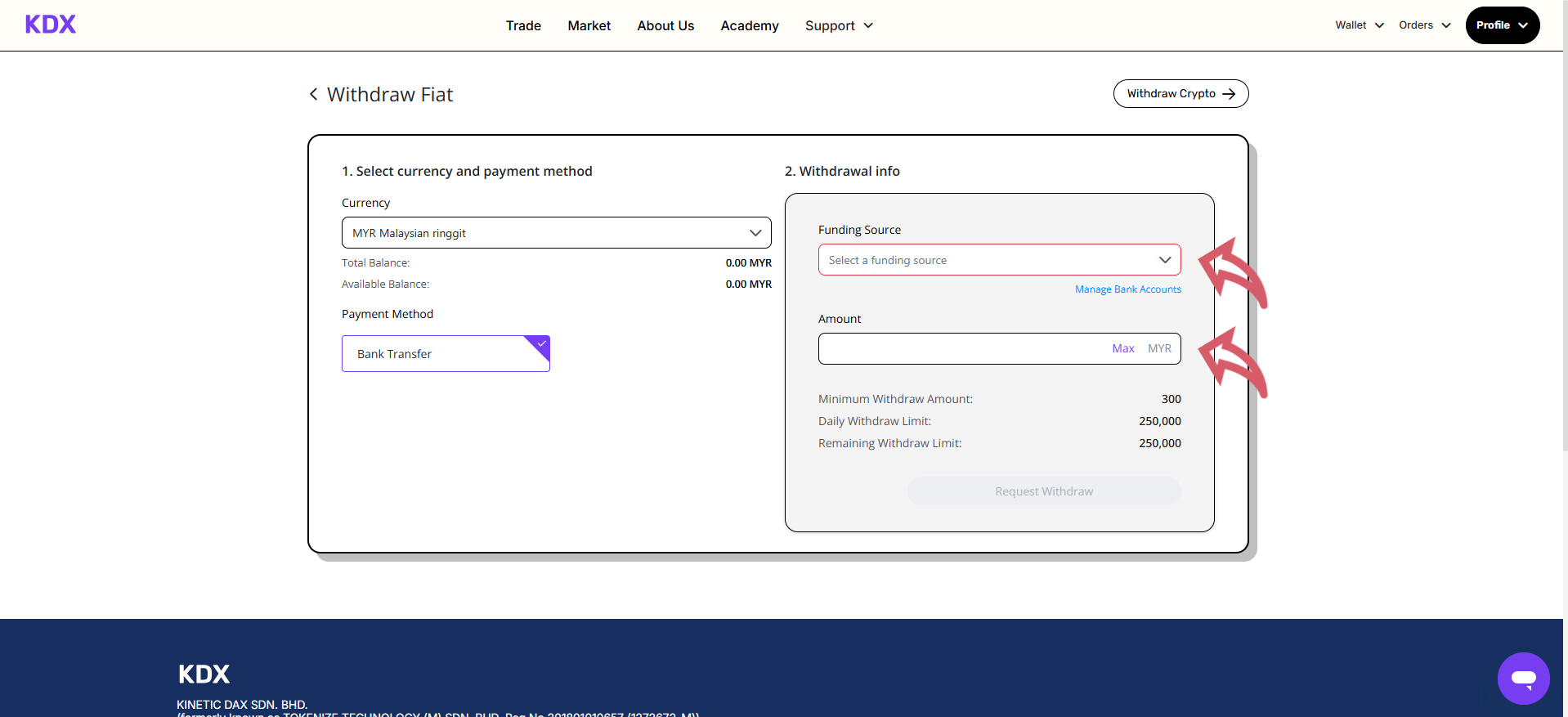
Task: Go to About Us
Action: click(665, 25)
